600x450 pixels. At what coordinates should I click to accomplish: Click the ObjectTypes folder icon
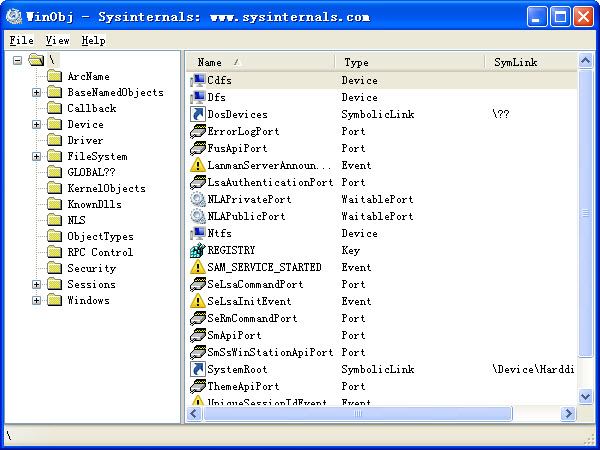click(x=55, y=236)
